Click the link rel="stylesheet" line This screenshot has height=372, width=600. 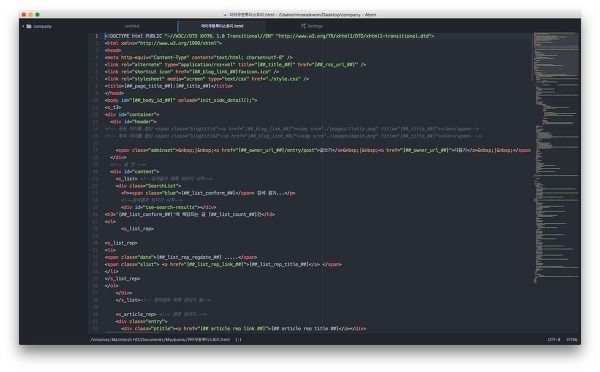pyautogui.click(x=207, y=79)
